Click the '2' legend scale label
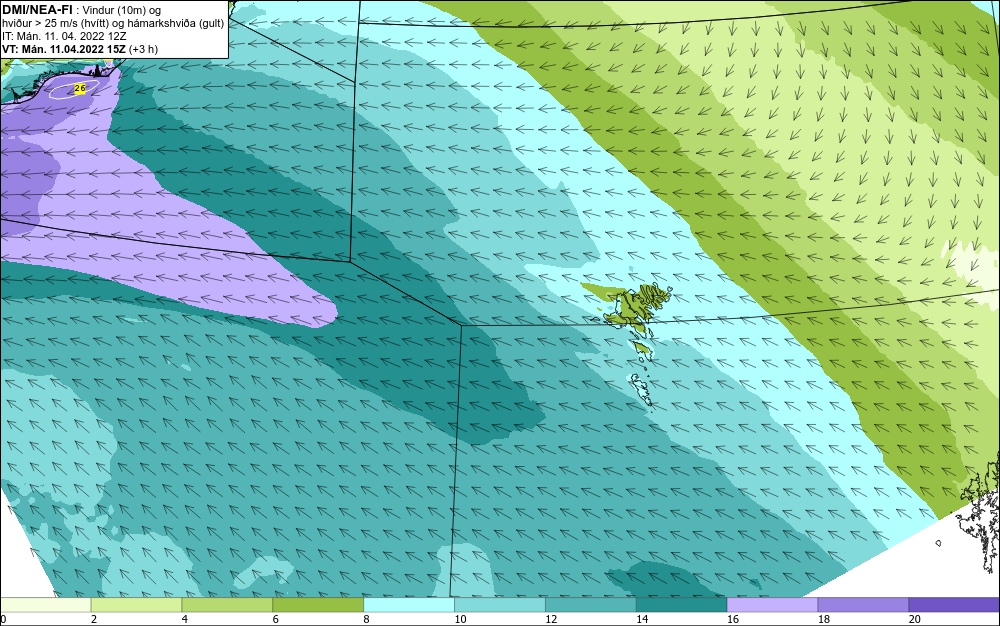 pos(94,619)
